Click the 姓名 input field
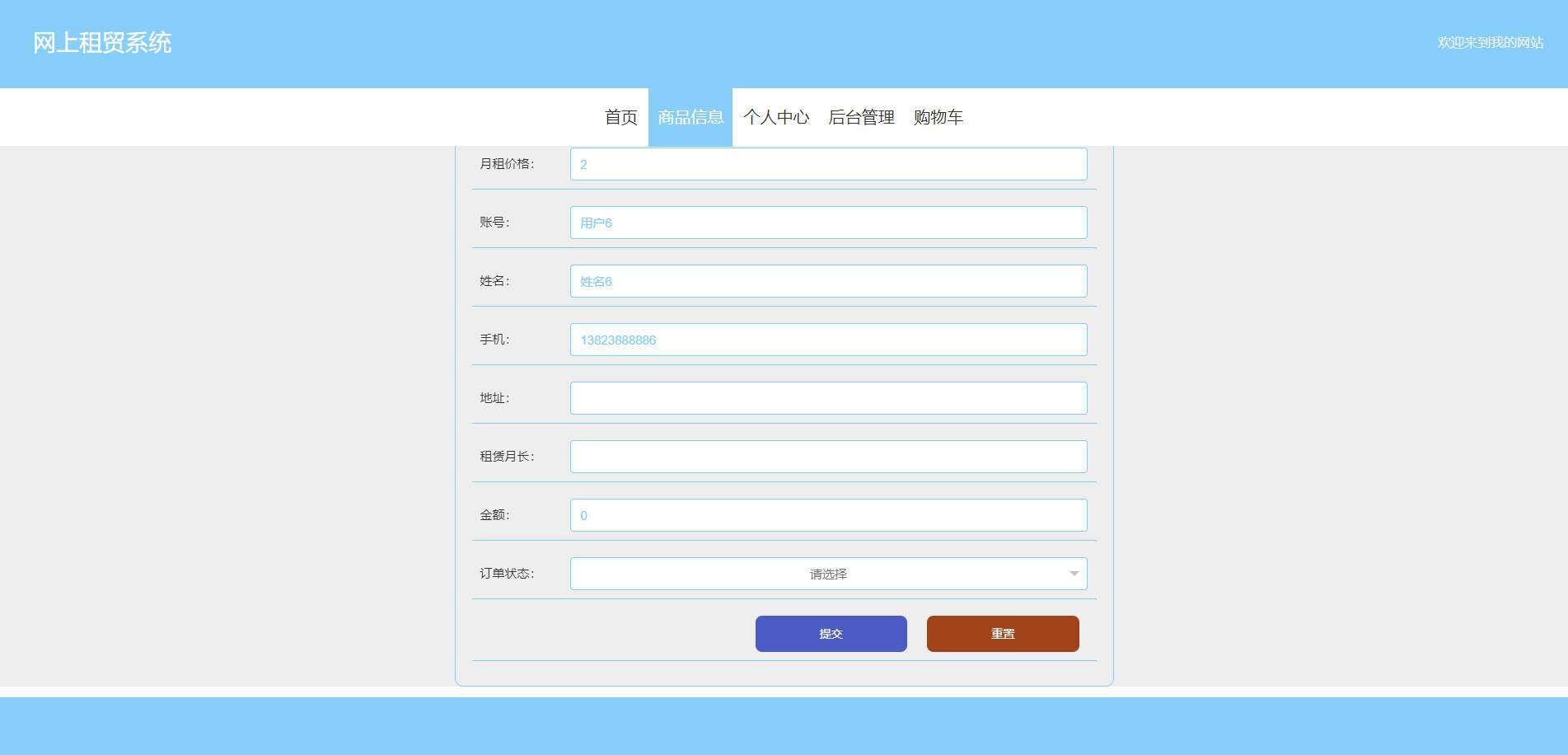The height and width of the screenshot is (755, 1568). [x=828, y=281]
